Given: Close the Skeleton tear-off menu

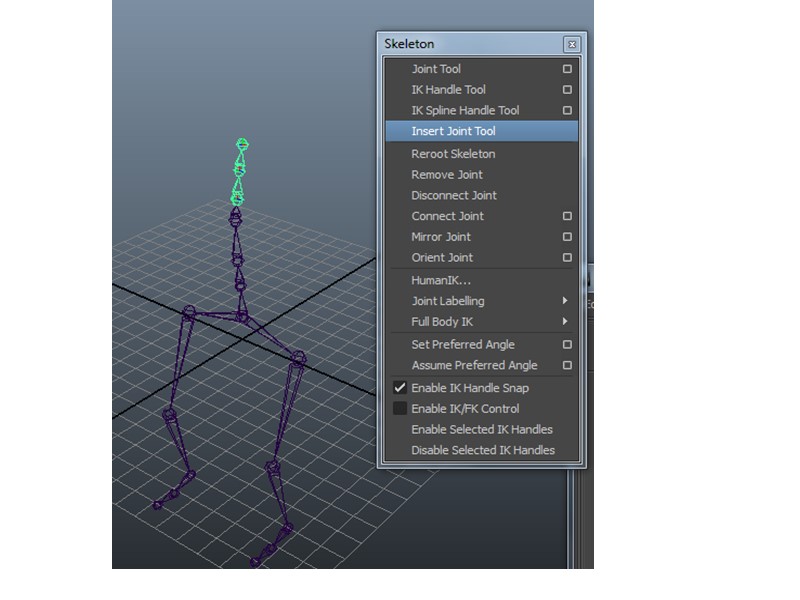Looking at the screenshot, I should [x=572, y=44].
